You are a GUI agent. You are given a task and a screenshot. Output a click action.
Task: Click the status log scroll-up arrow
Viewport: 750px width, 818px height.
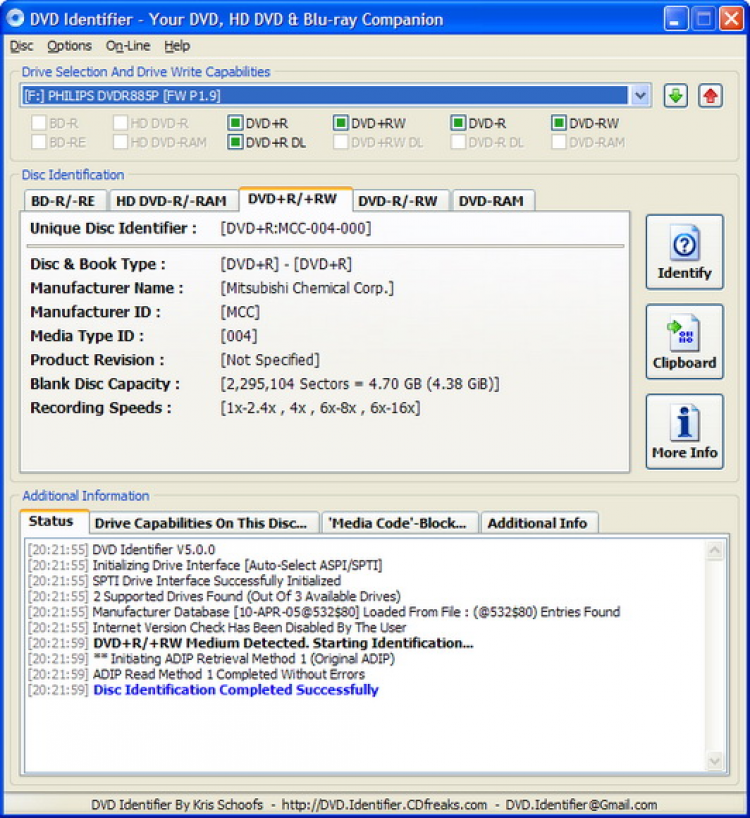coord(715,550)
